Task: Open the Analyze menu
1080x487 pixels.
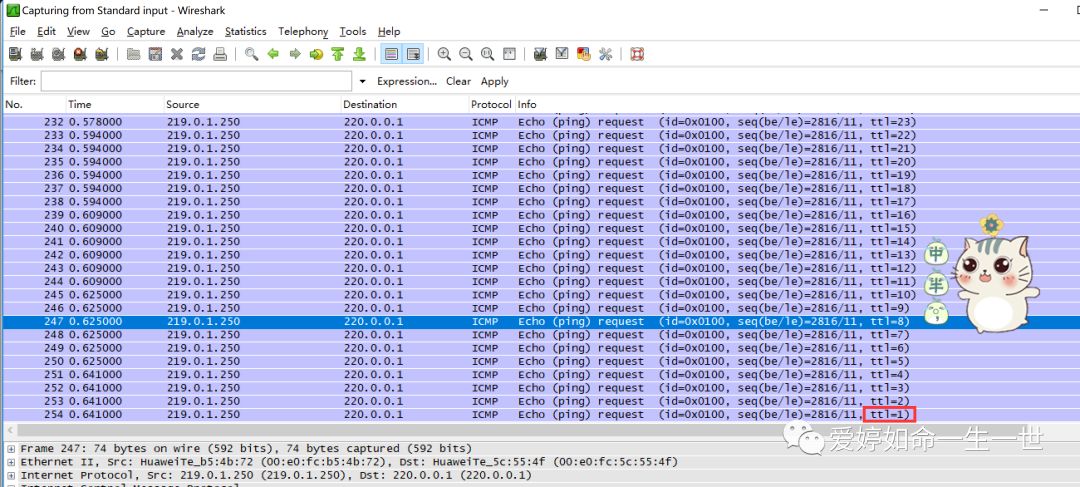Action: 195,32
